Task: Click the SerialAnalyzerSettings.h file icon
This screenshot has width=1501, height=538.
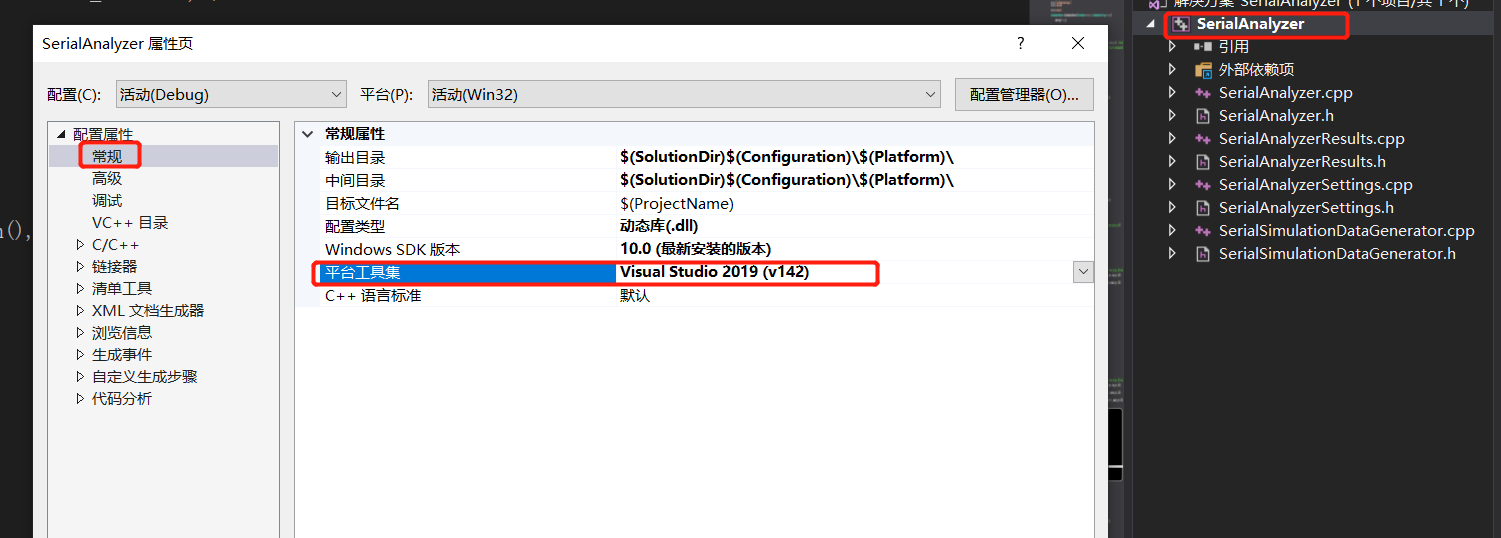Action: (x=1203, y=208)
